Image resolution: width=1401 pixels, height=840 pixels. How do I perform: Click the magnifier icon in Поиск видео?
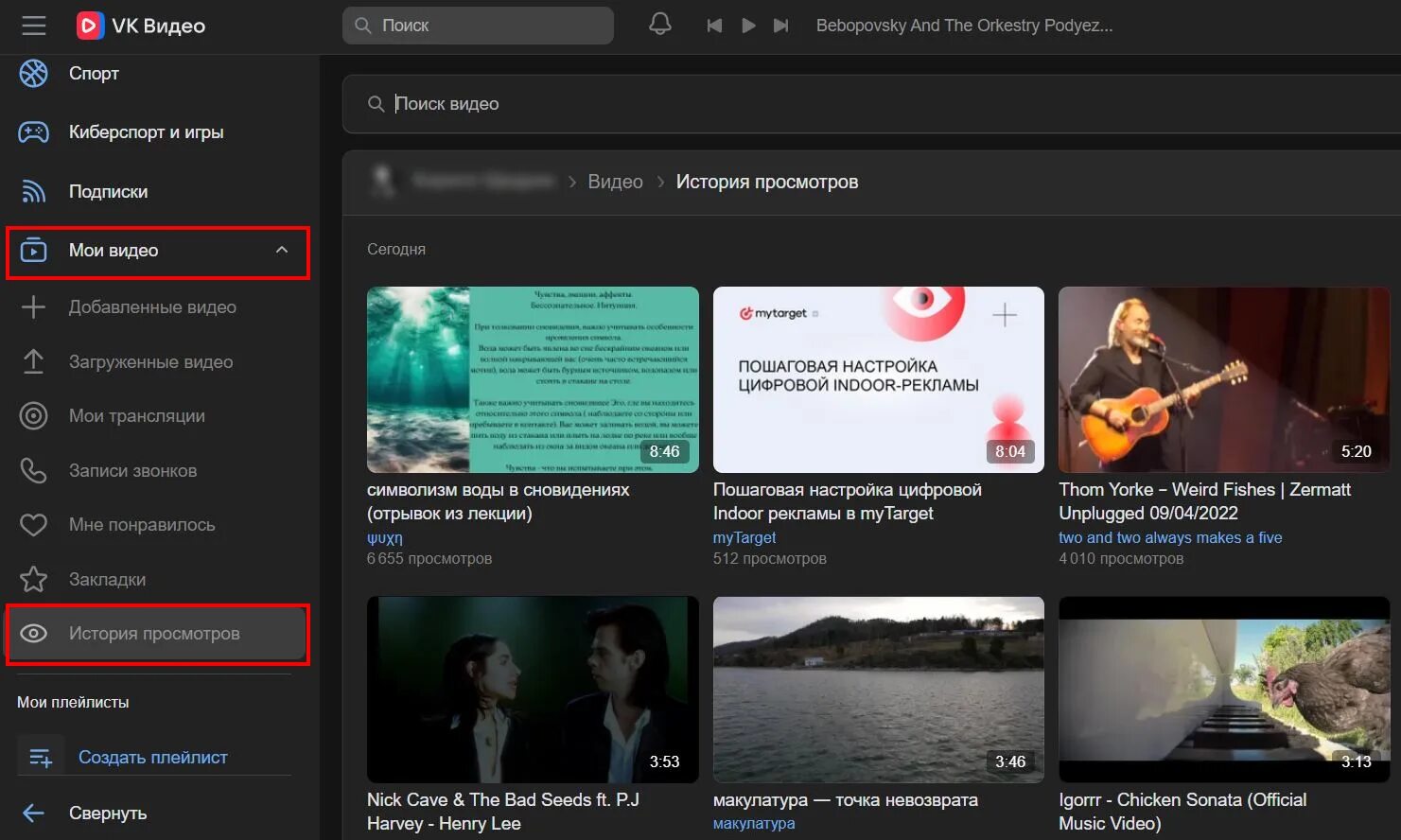[376, 104]
